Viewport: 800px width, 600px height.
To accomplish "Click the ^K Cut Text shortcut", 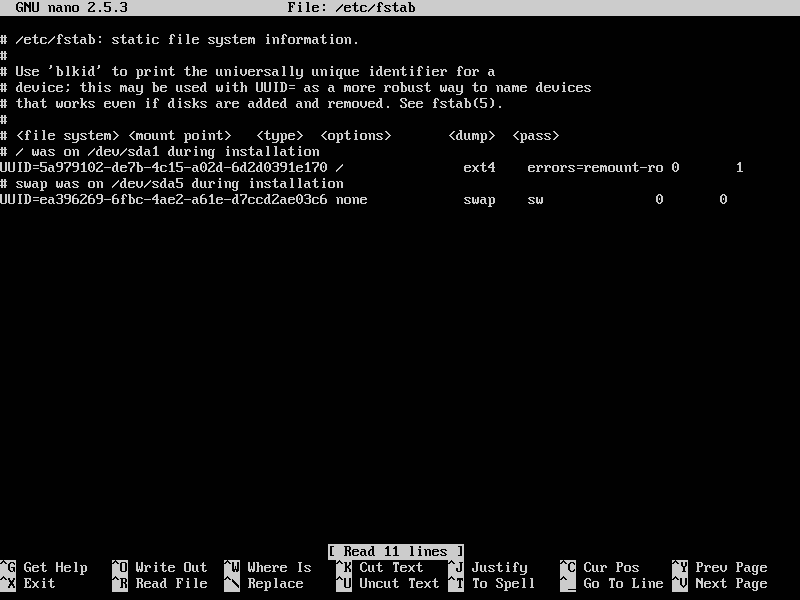I will 380,567.
